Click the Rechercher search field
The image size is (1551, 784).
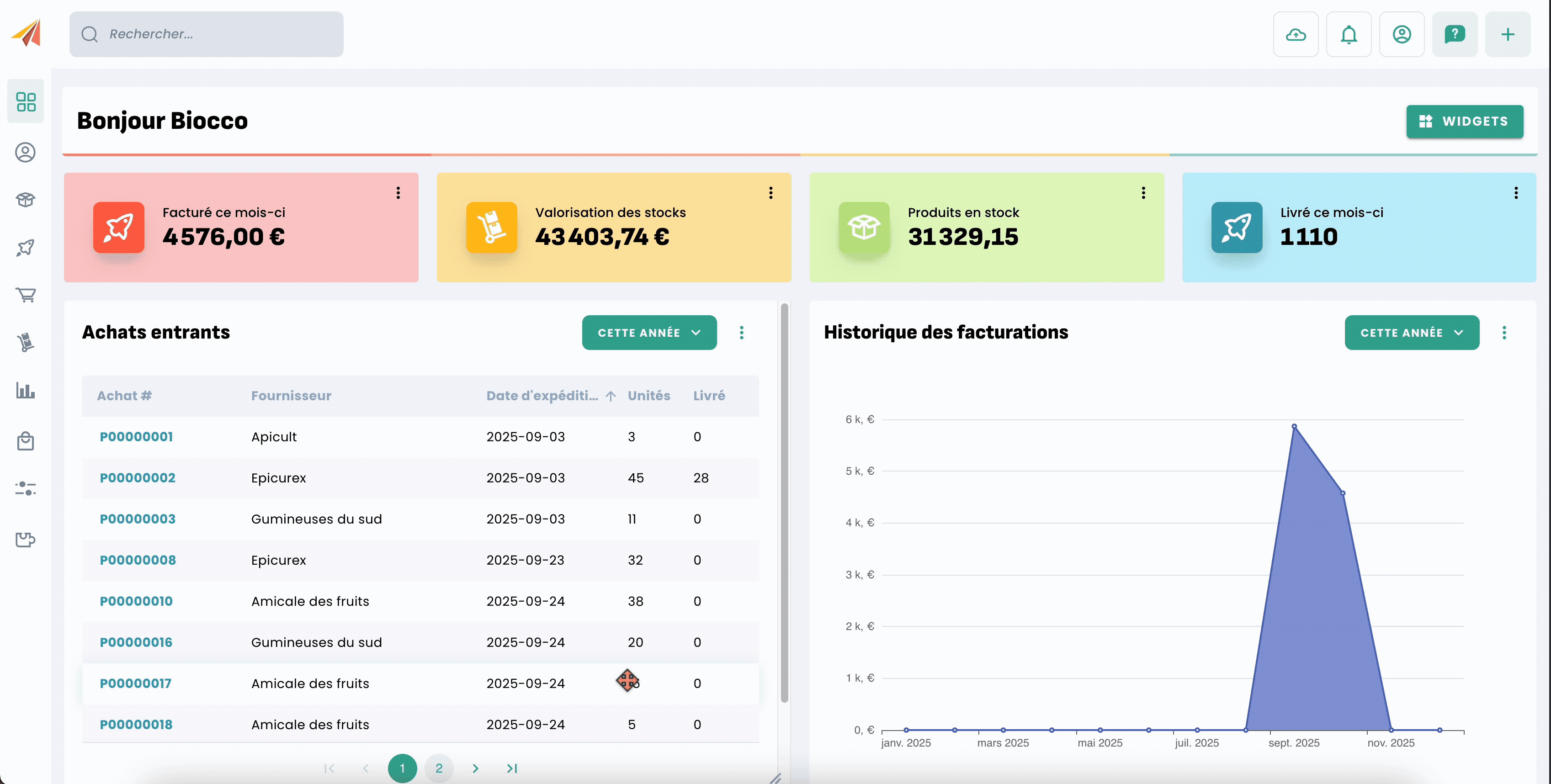tap(207, 34)
